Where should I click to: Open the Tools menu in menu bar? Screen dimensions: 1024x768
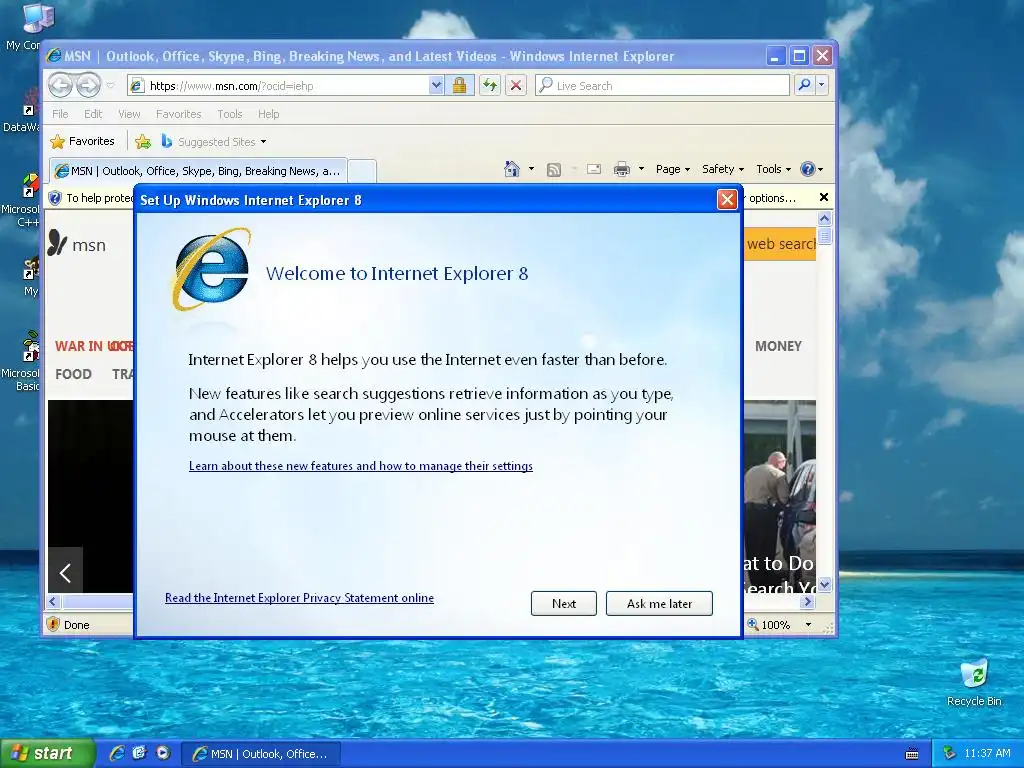coord(229,114)
